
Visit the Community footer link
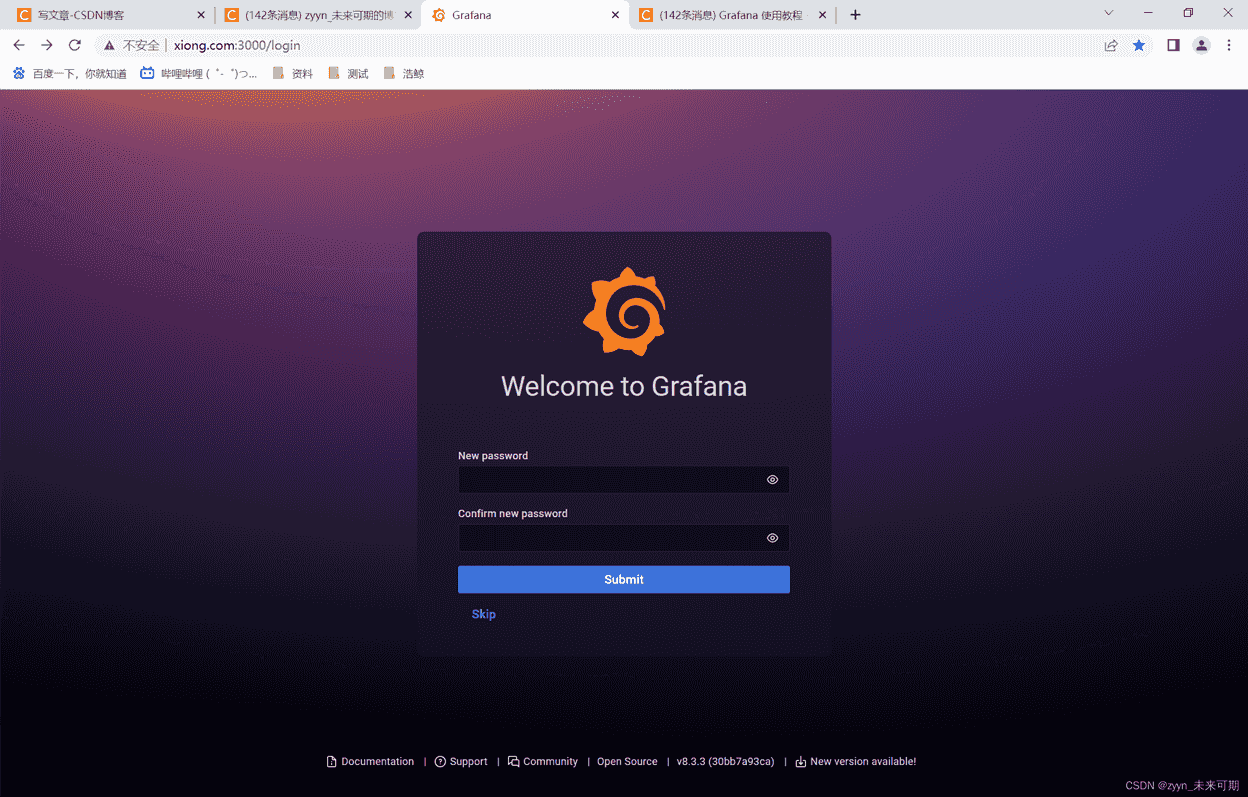(542, 762)
